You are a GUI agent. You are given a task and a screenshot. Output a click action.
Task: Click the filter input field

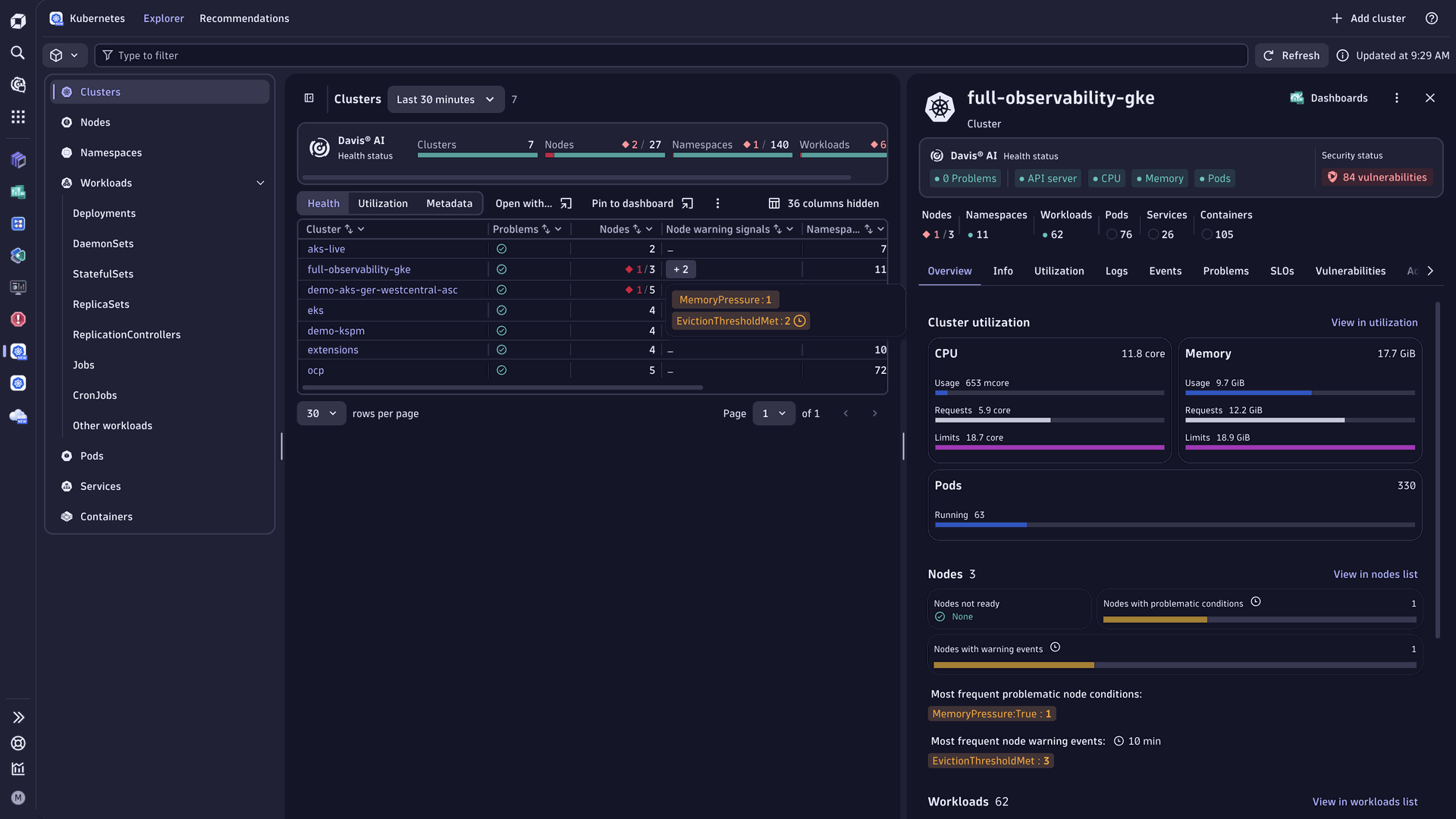[x=671, y=55]
